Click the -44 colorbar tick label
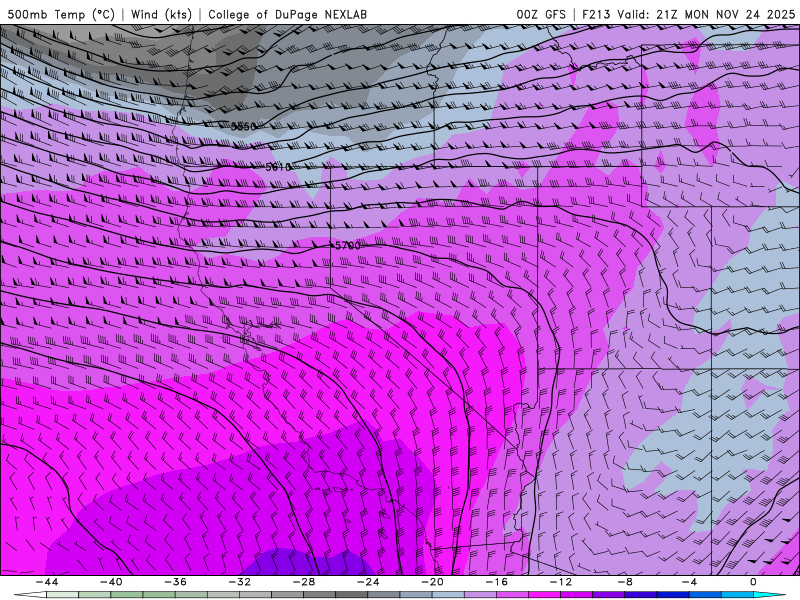Image resolution: width=800 pixels, height=600 pixels. (47, 582)
